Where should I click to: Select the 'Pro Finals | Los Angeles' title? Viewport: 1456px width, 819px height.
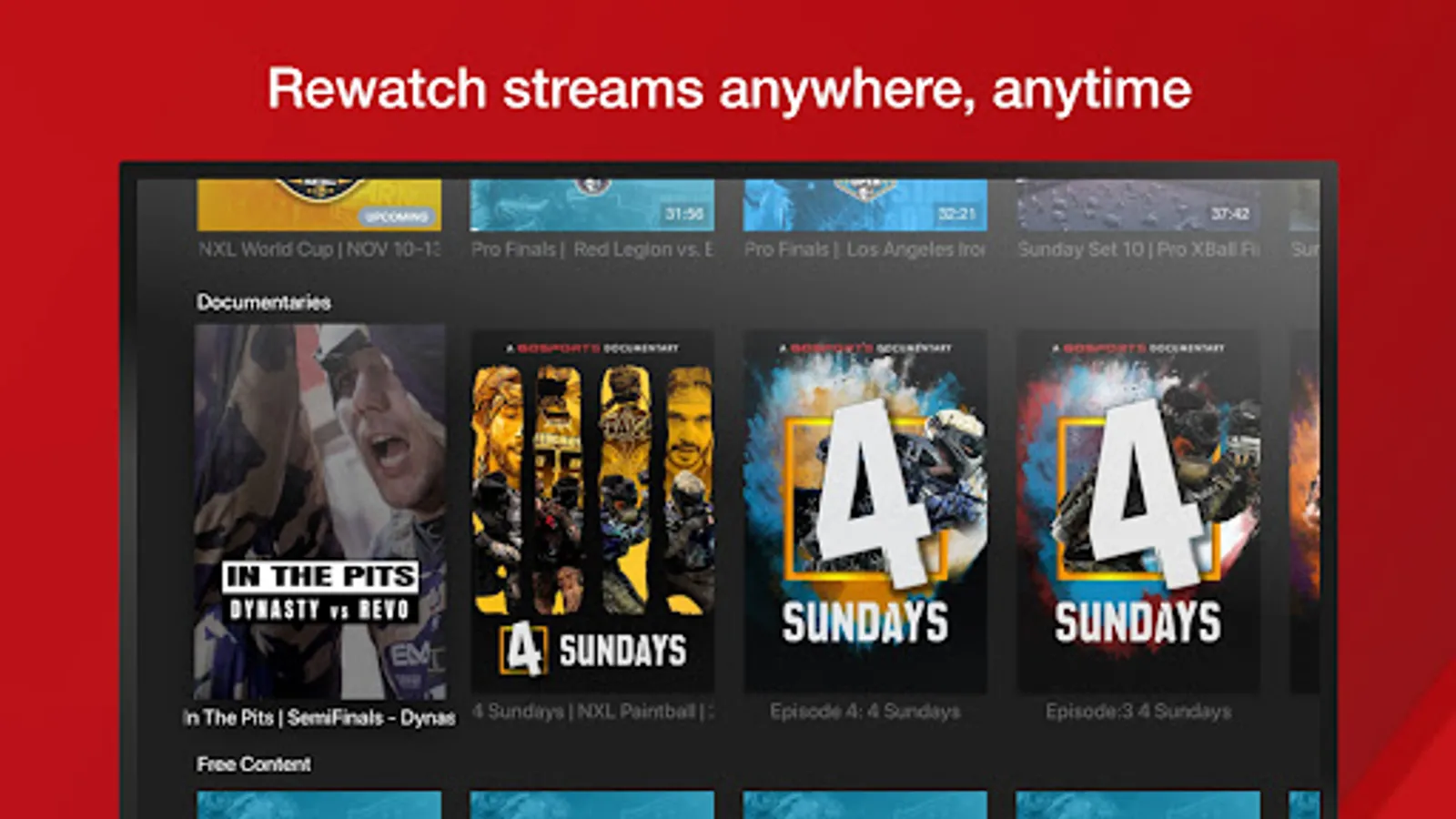[865, 249]
